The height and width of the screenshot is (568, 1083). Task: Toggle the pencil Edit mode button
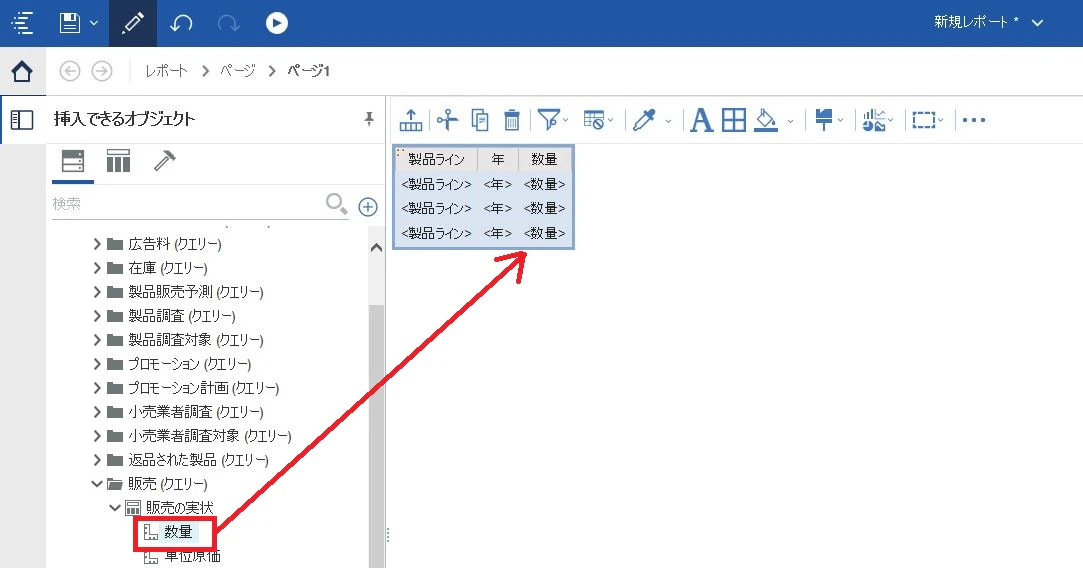[133, 23]
